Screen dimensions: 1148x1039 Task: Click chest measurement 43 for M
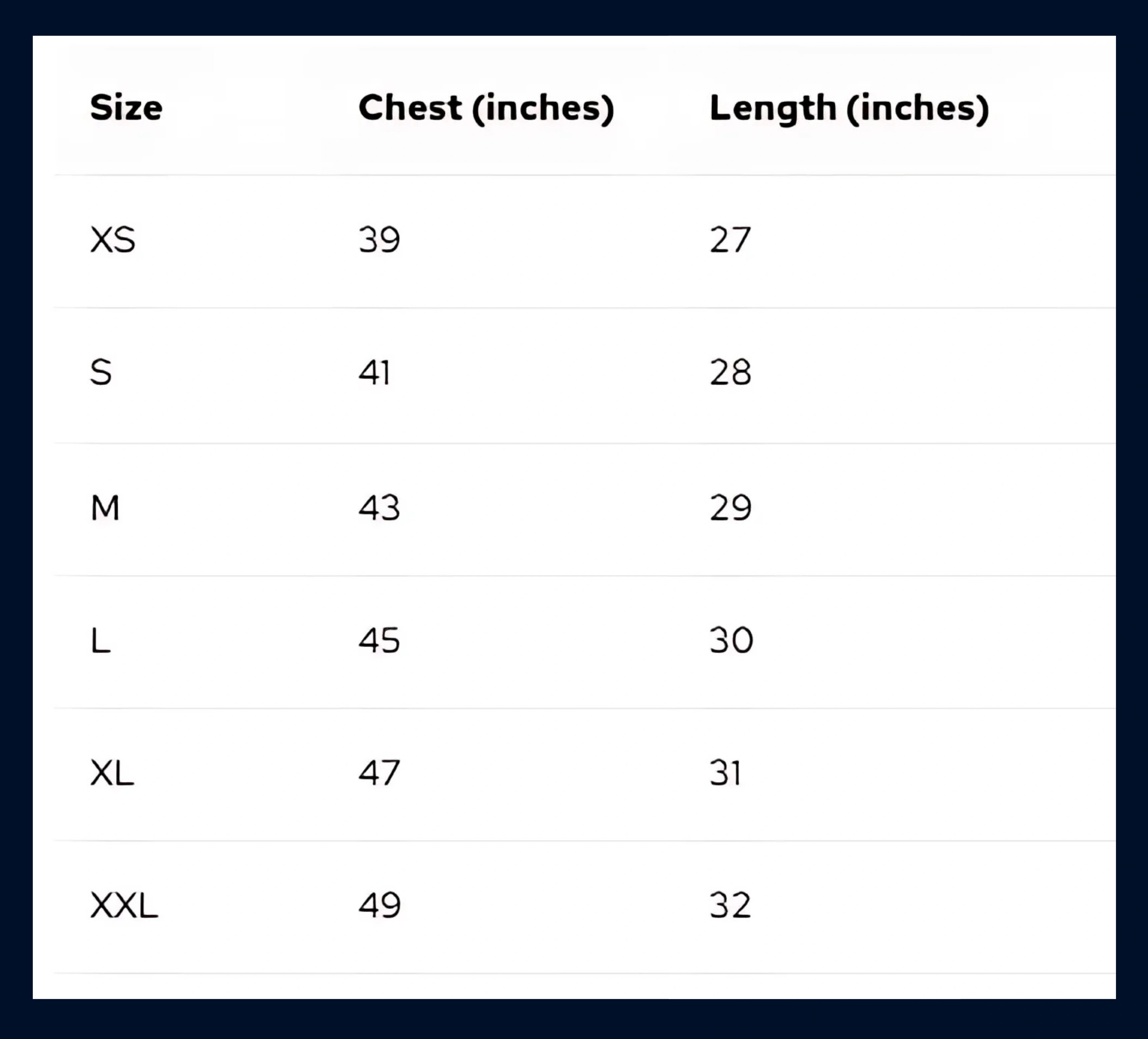point(379,507)
